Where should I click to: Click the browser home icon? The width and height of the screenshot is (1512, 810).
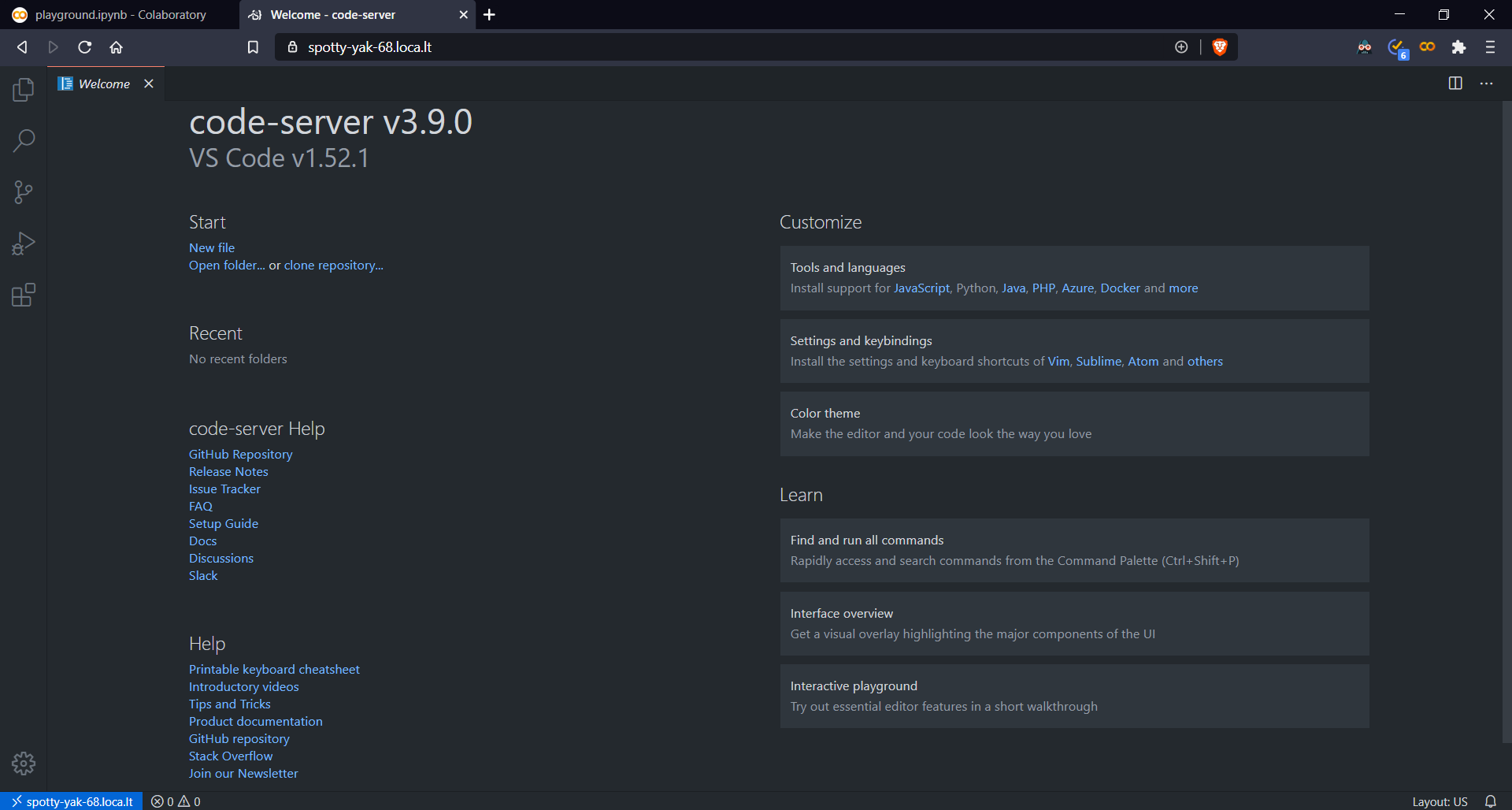[117, 47]
